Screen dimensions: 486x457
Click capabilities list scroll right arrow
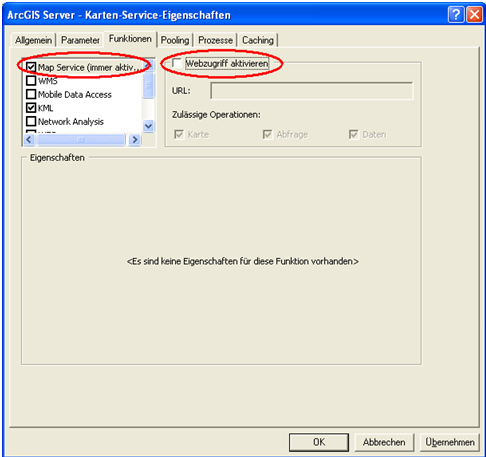point(135,140)
